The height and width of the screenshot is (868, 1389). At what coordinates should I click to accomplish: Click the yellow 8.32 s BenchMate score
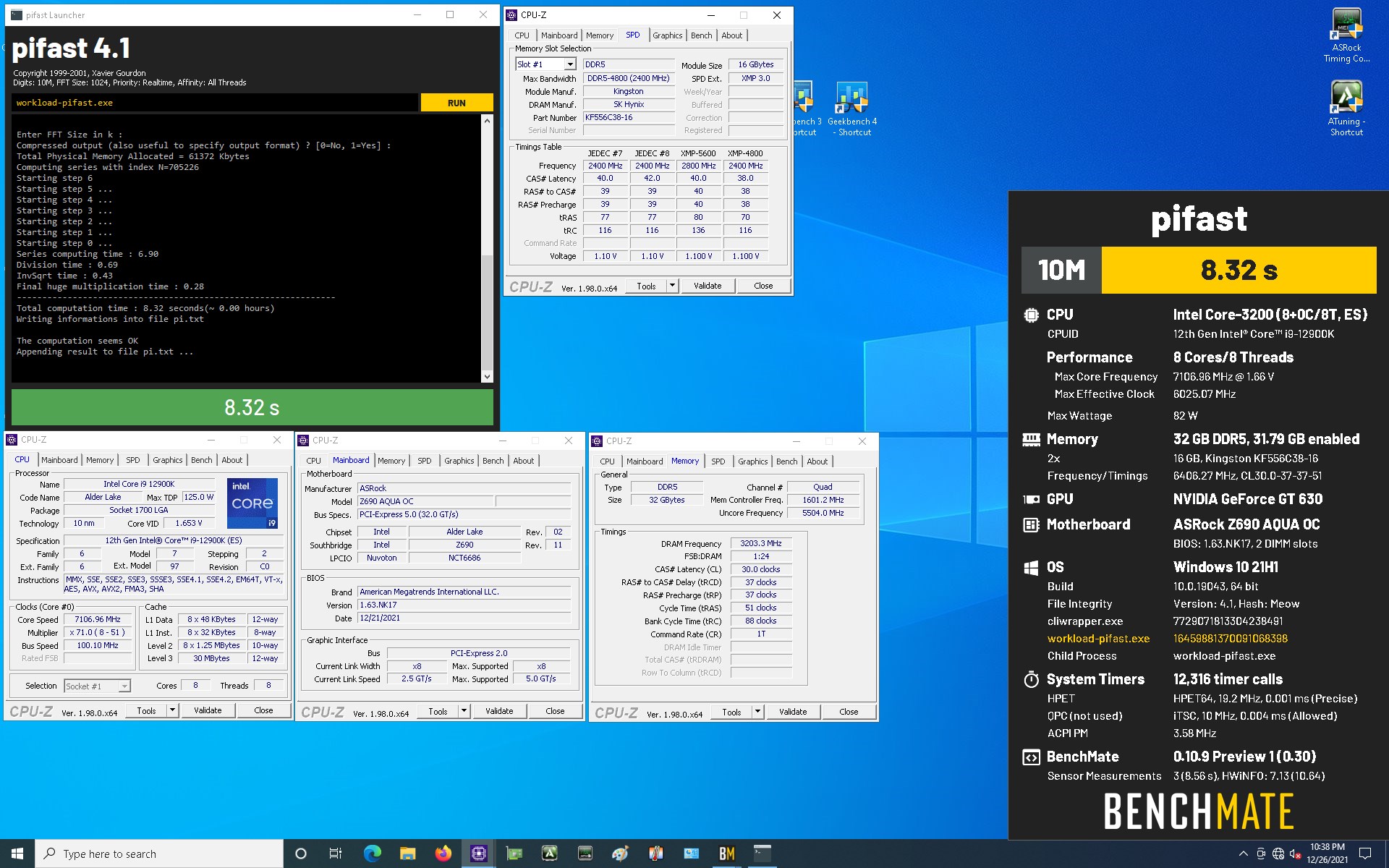coord(1239,270)
